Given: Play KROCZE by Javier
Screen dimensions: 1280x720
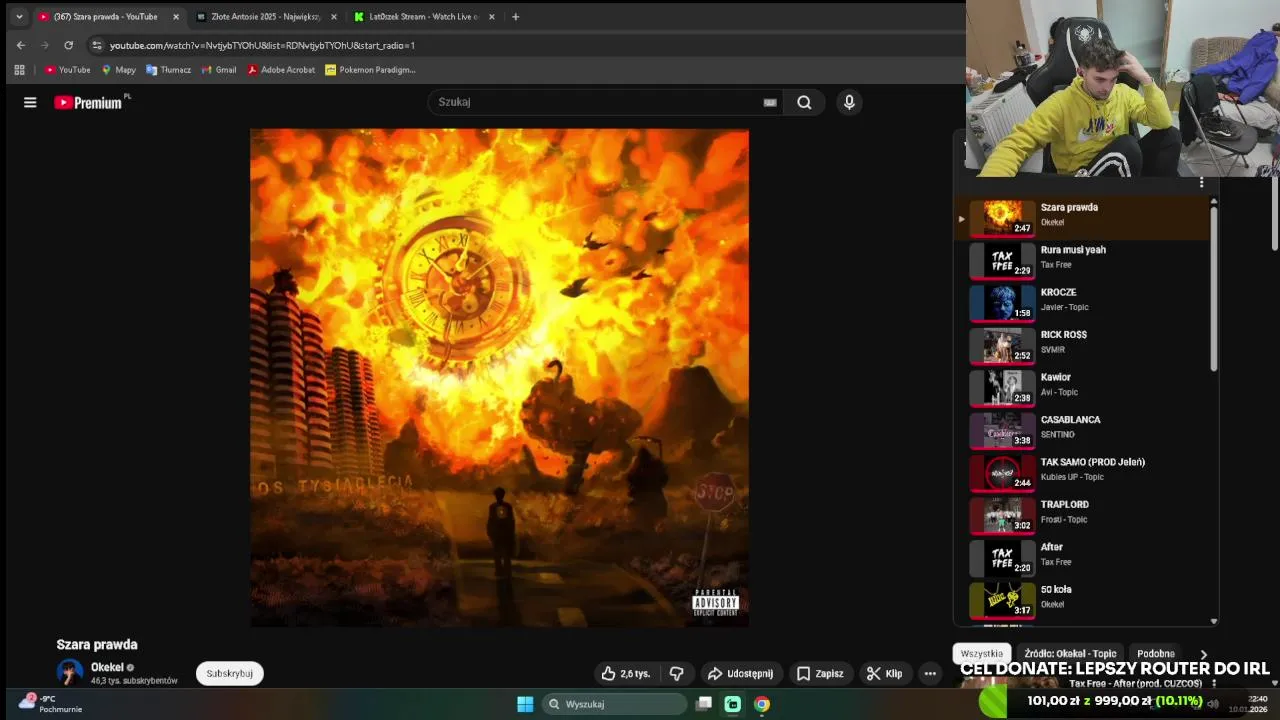Looking at the screenshot, I should (1084, 302).
